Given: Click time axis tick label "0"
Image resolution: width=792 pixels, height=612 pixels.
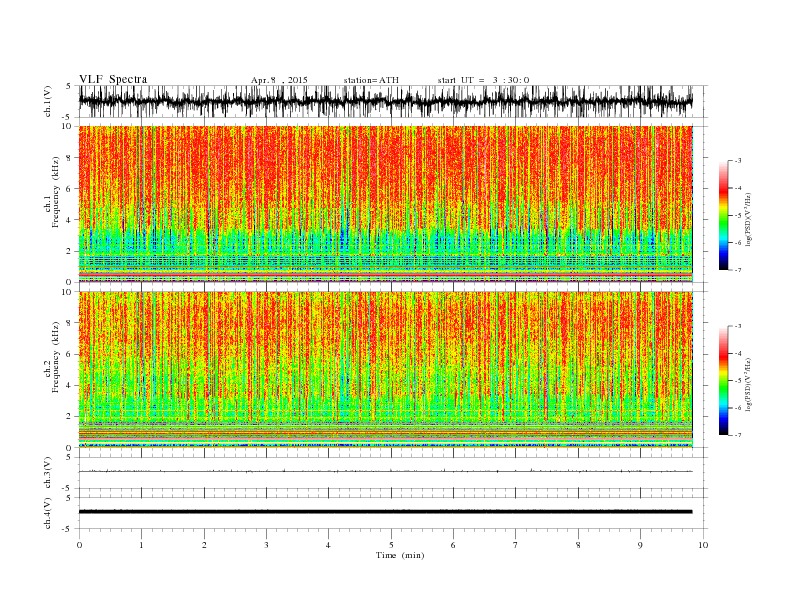Looking at the screenshot, I should coord(79,545).
